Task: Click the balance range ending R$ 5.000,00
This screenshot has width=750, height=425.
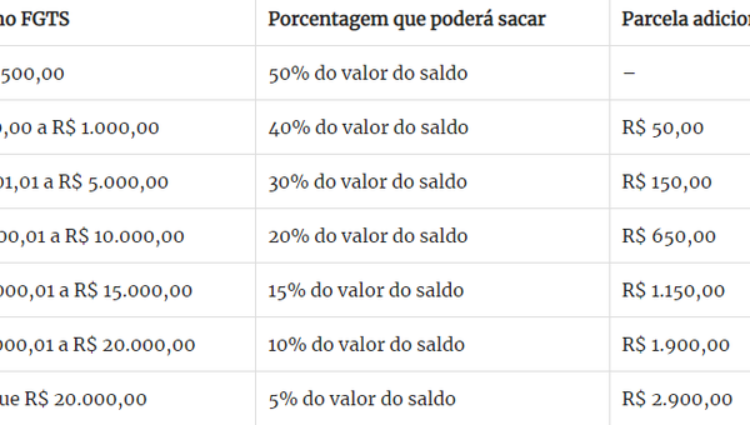Action: tap(84, 182)
